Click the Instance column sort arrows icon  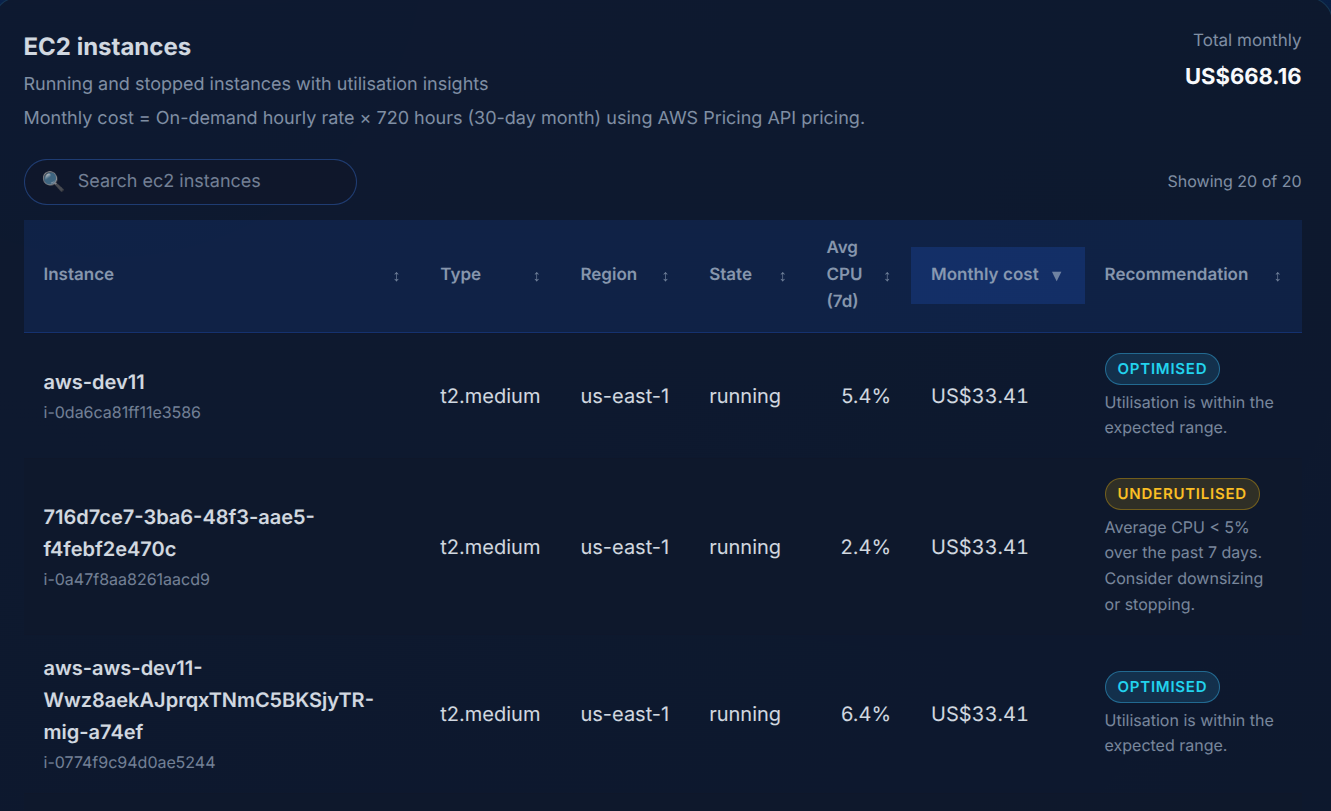click(x=396, y=276)
